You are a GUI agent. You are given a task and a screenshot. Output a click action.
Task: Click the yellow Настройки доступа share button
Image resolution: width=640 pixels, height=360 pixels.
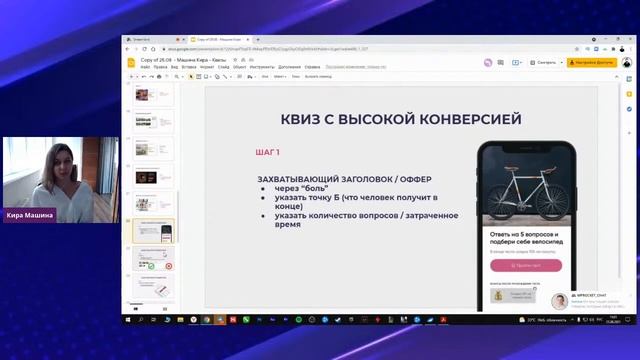(x=591, y=62)
